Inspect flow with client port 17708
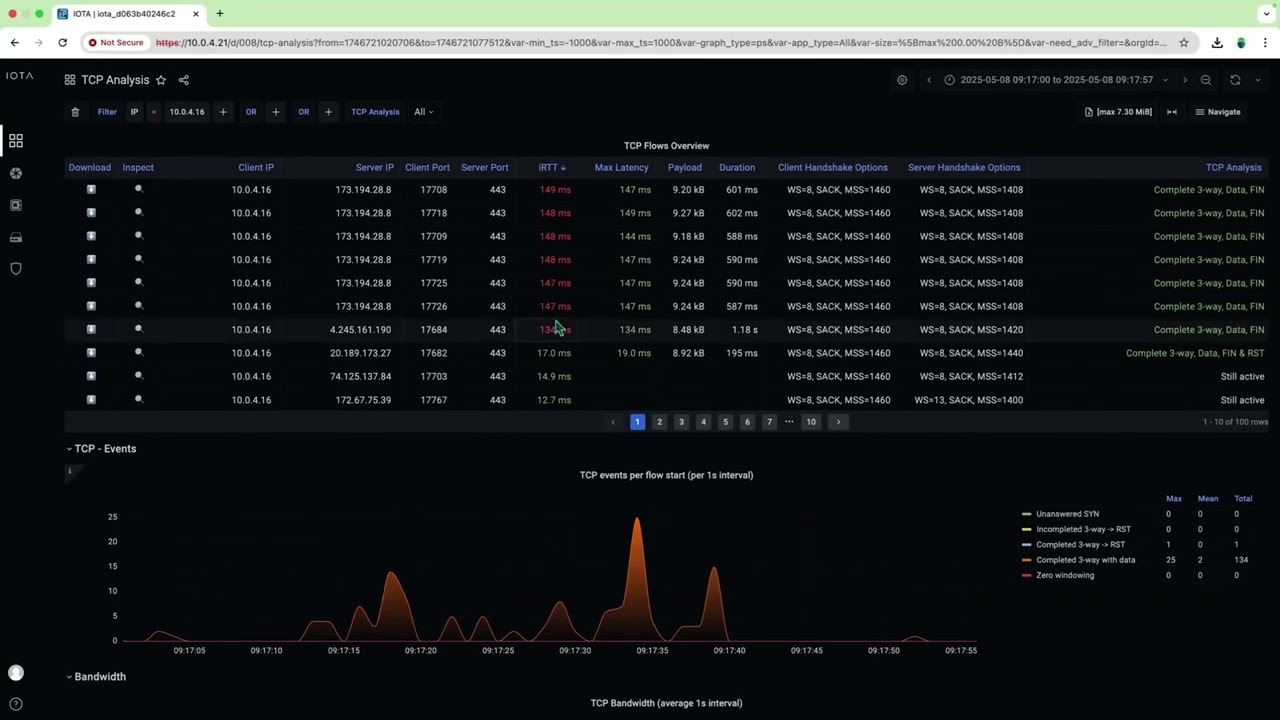This screenshot has width=1280, height=720. (139, 189)
